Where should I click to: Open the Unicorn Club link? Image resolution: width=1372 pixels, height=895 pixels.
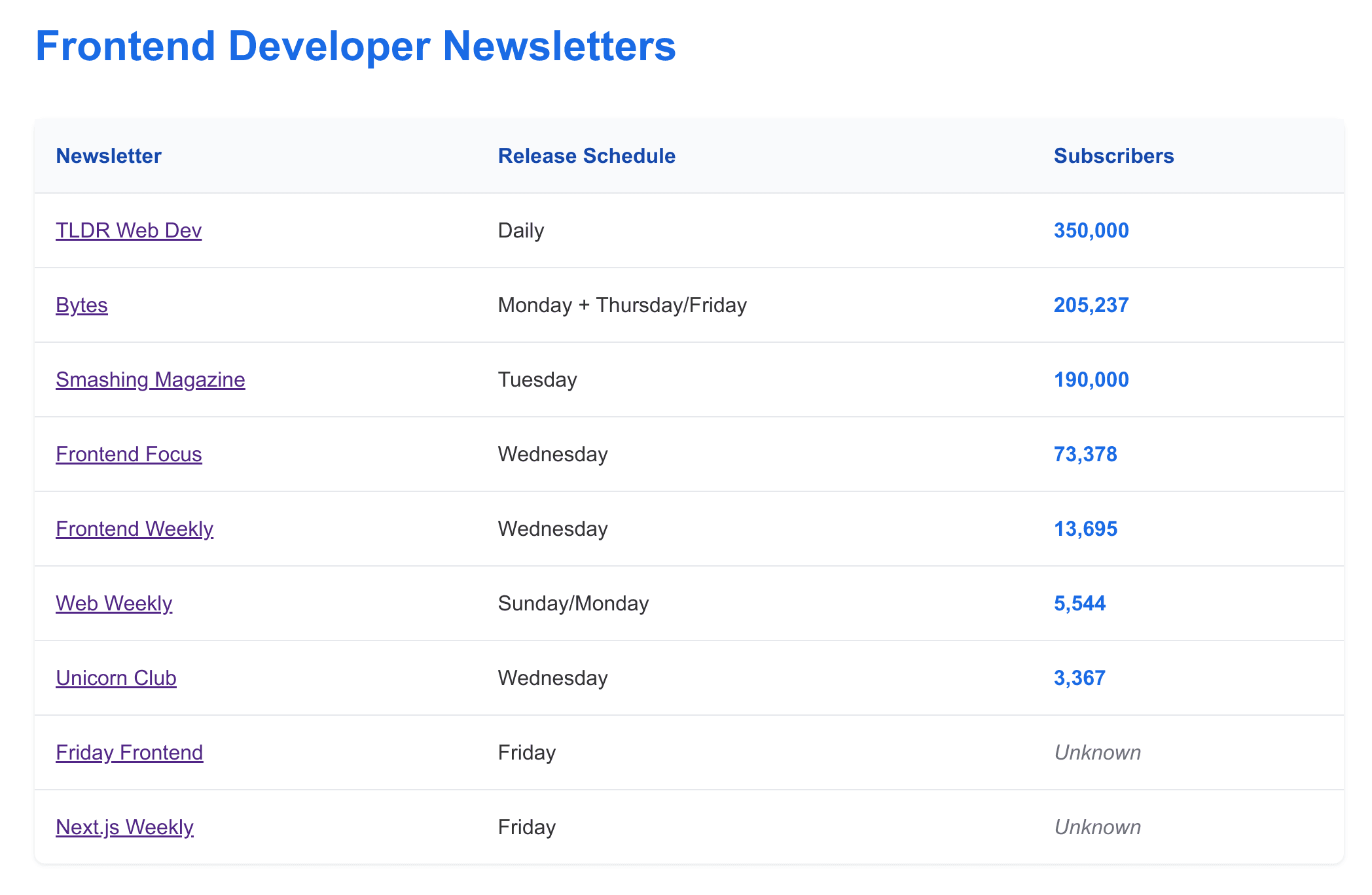tap(116, 678)
